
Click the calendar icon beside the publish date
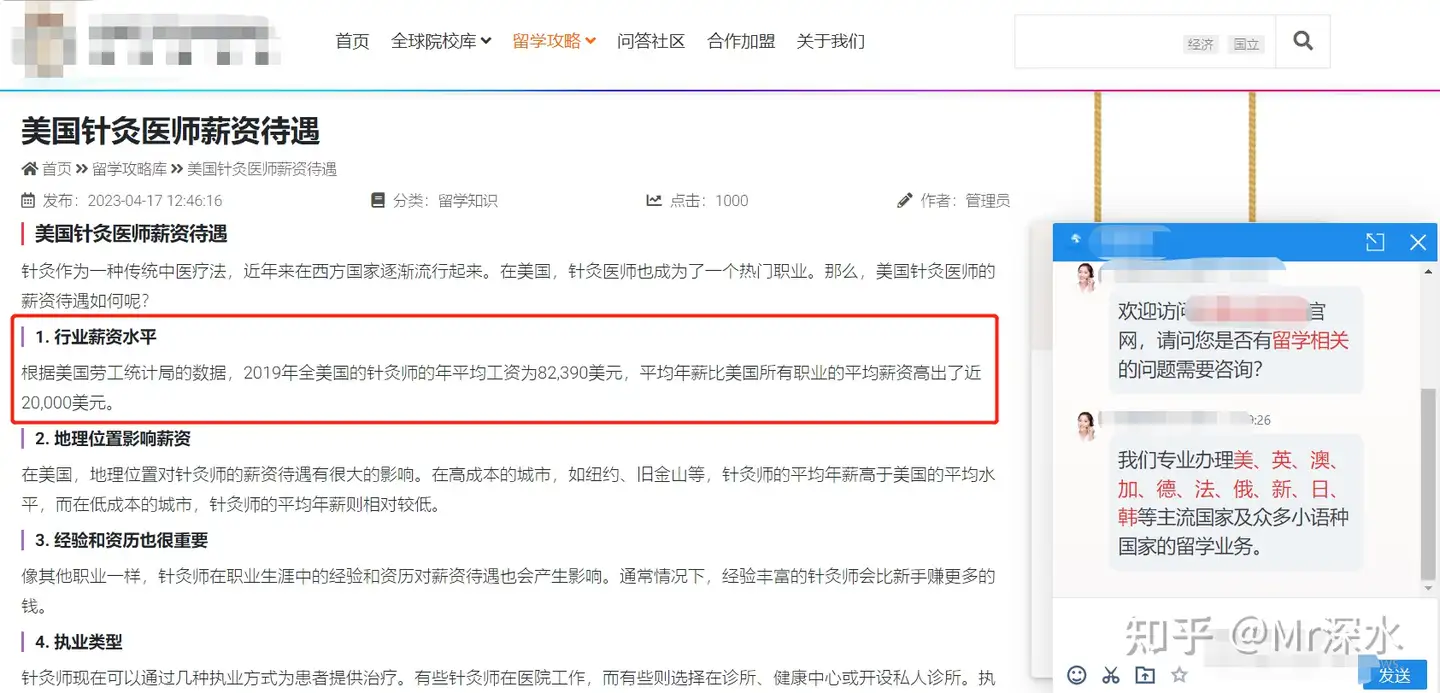coord(26,200)
